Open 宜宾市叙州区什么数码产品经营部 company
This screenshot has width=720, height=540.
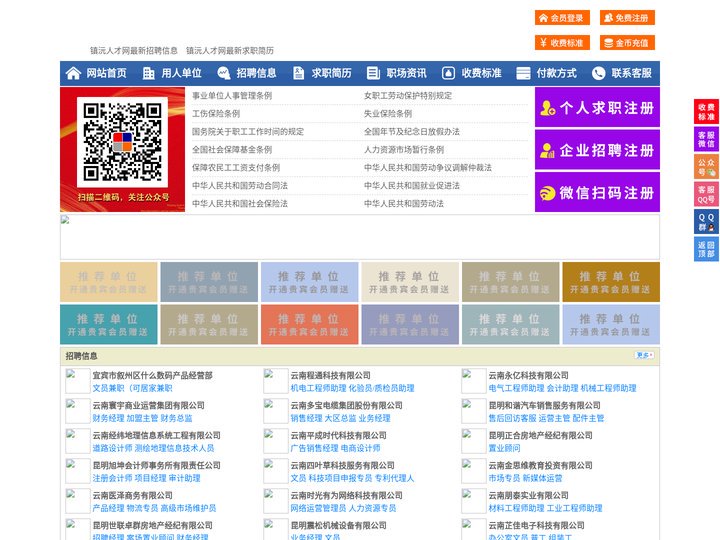[152, 375]
